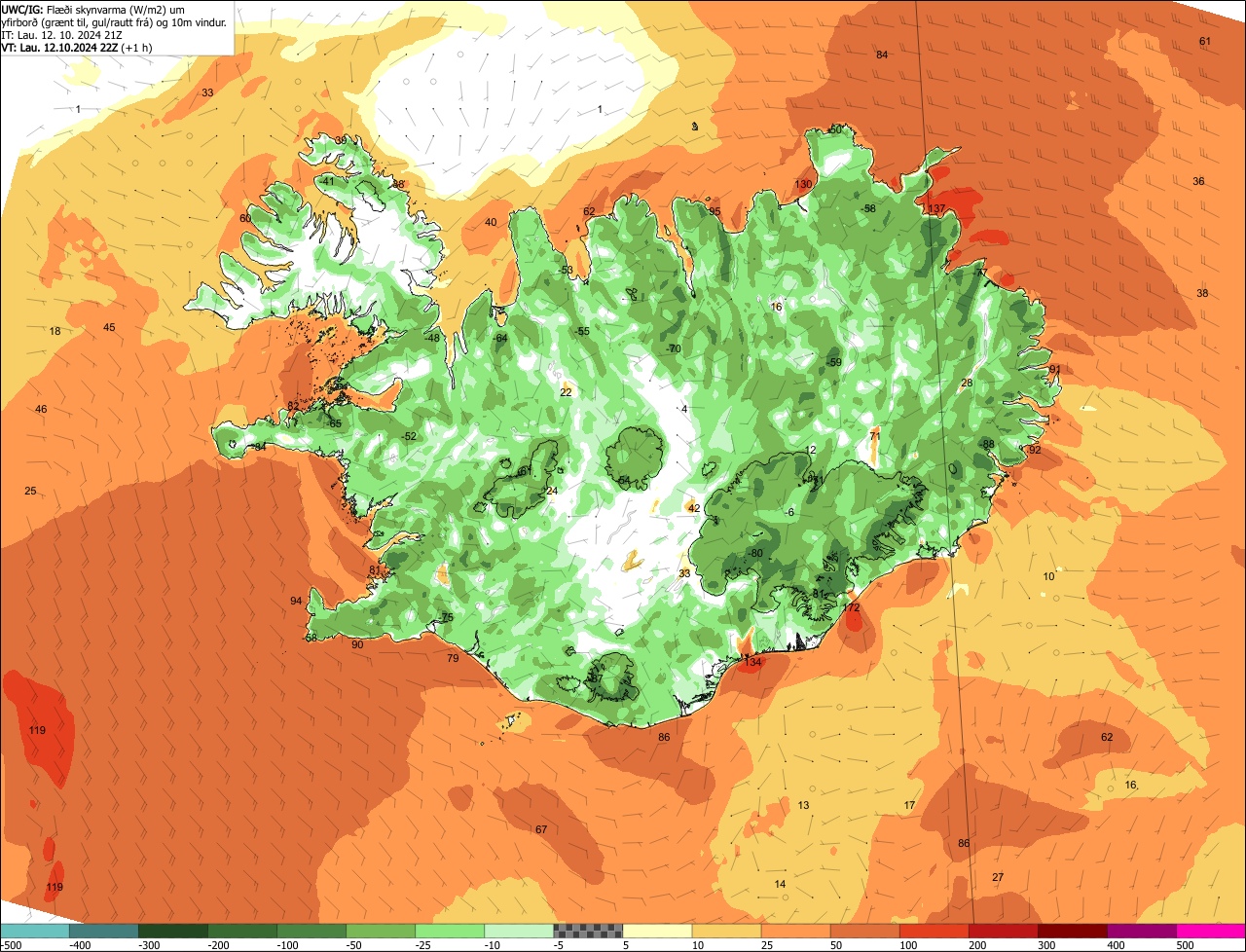Click the legend label -500
The image size is (1246, 952).
tap(12, 944)
